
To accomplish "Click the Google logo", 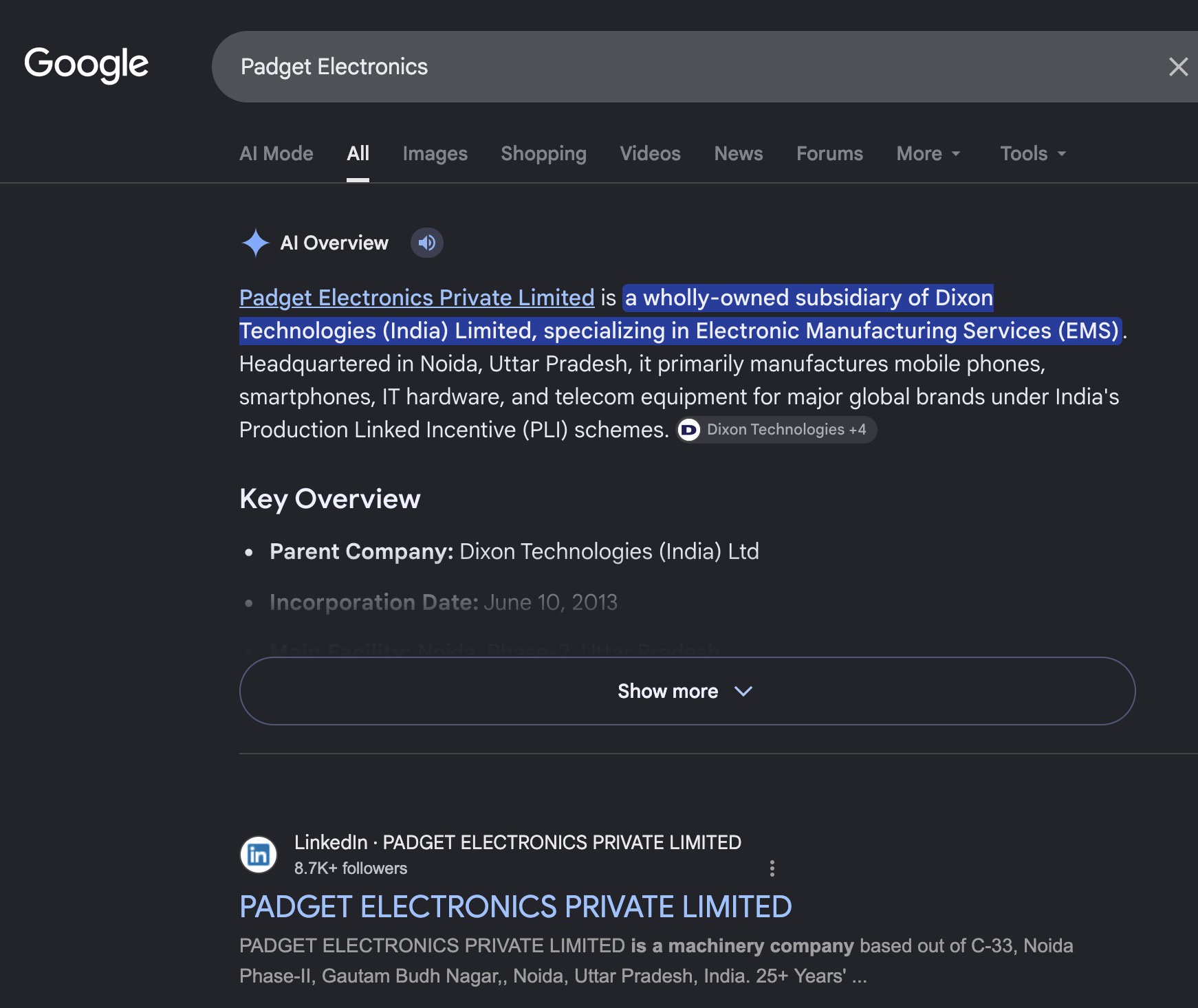I will [x=87, y=65].
